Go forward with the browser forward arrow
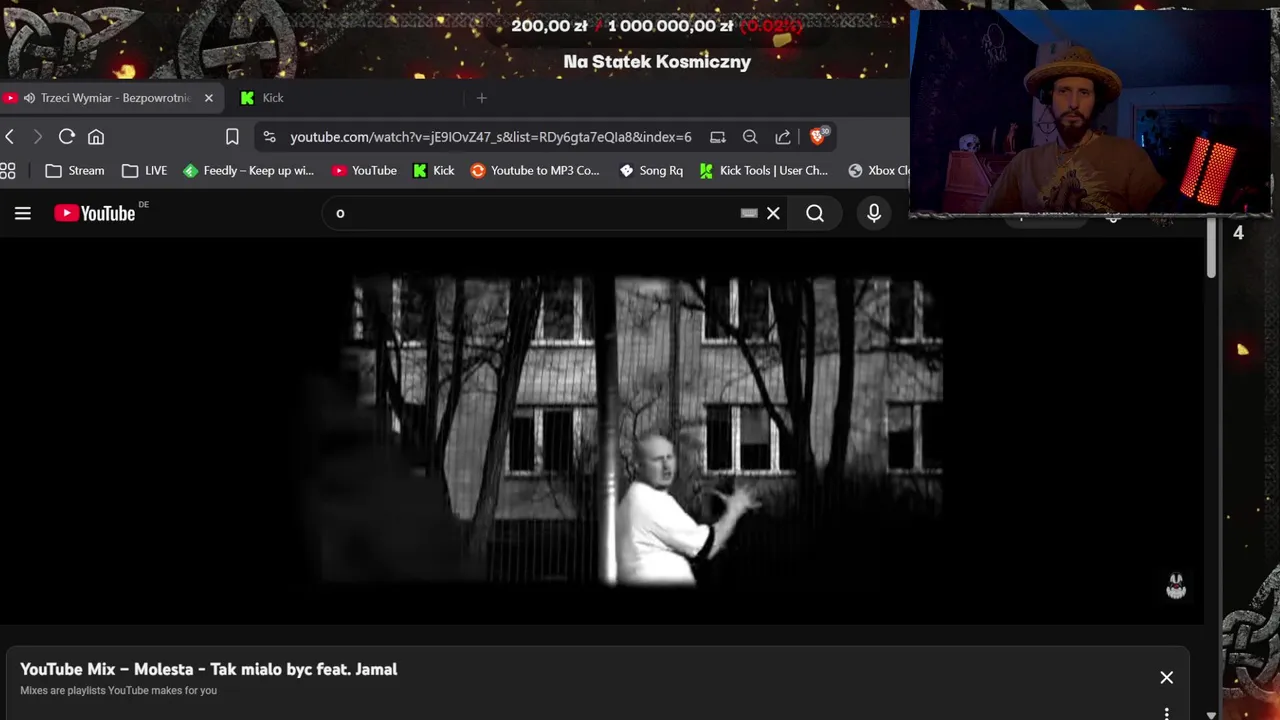This screenshot has height=720, width=1280. tap(38, 137)
